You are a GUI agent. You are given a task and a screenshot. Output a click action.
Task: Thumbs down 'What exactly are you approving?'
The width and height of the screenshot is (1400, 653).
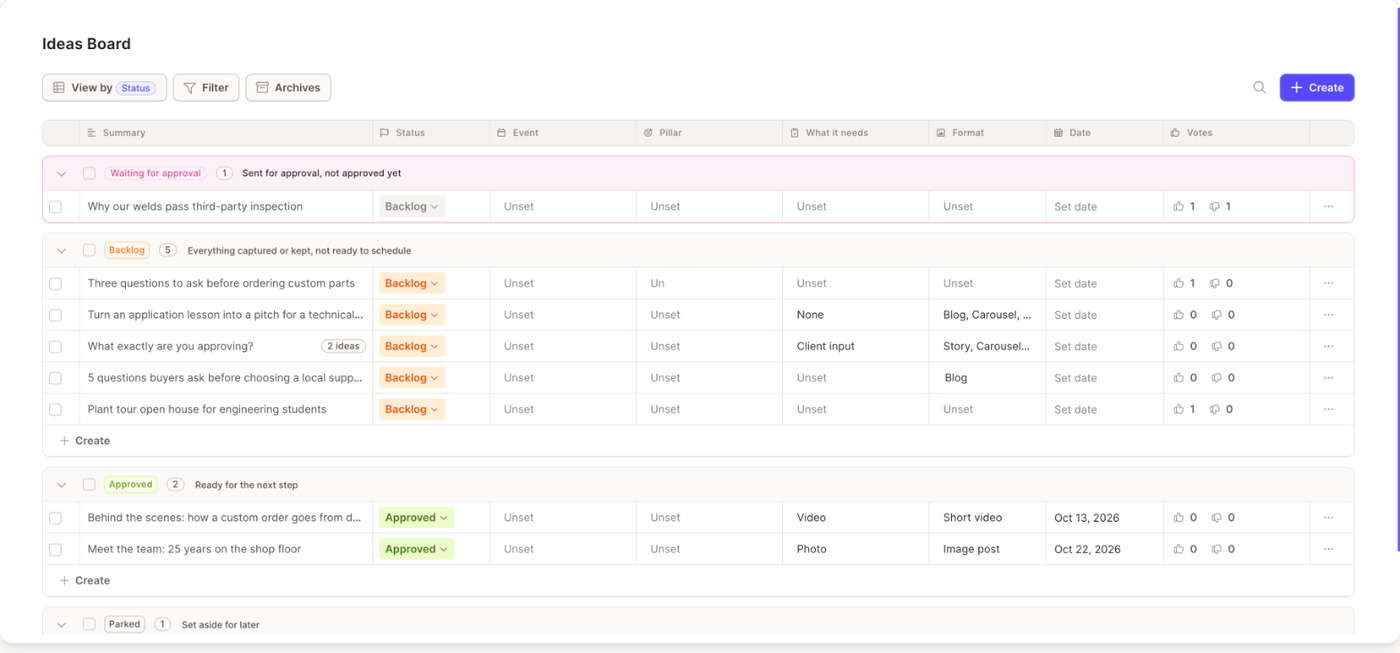click(1215, 347)
